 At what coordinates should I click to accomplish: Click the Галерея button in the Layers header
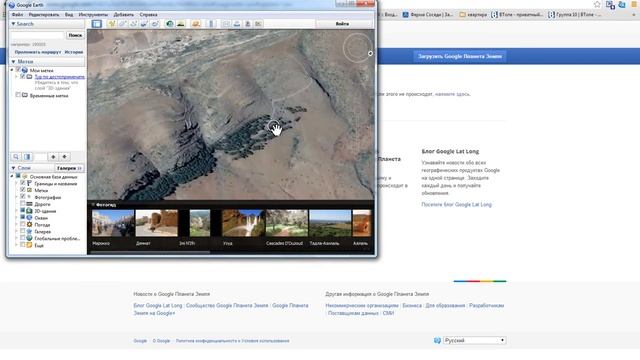click(x=69, y=168)
